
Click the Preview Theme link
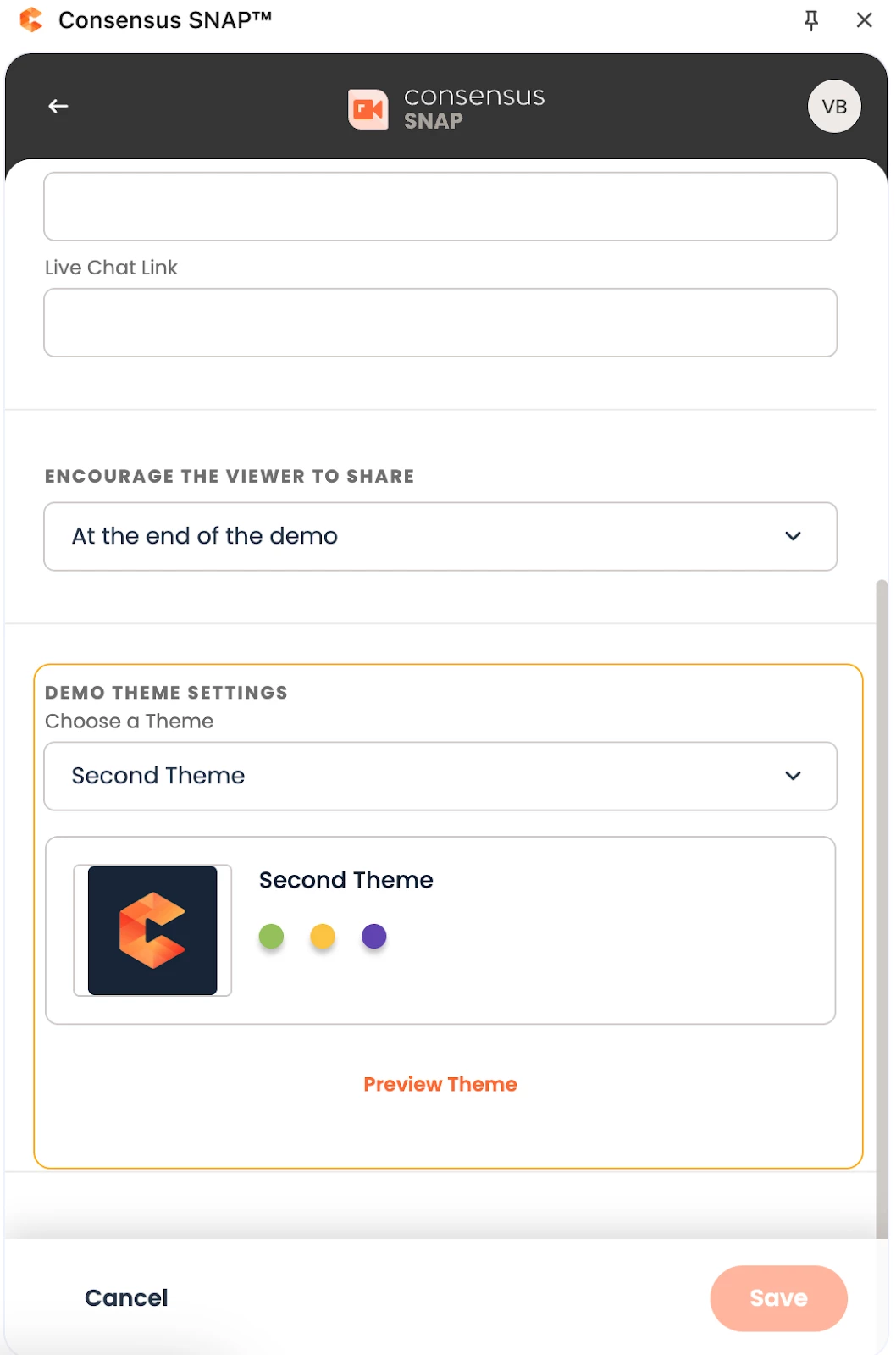(440, 1084)
